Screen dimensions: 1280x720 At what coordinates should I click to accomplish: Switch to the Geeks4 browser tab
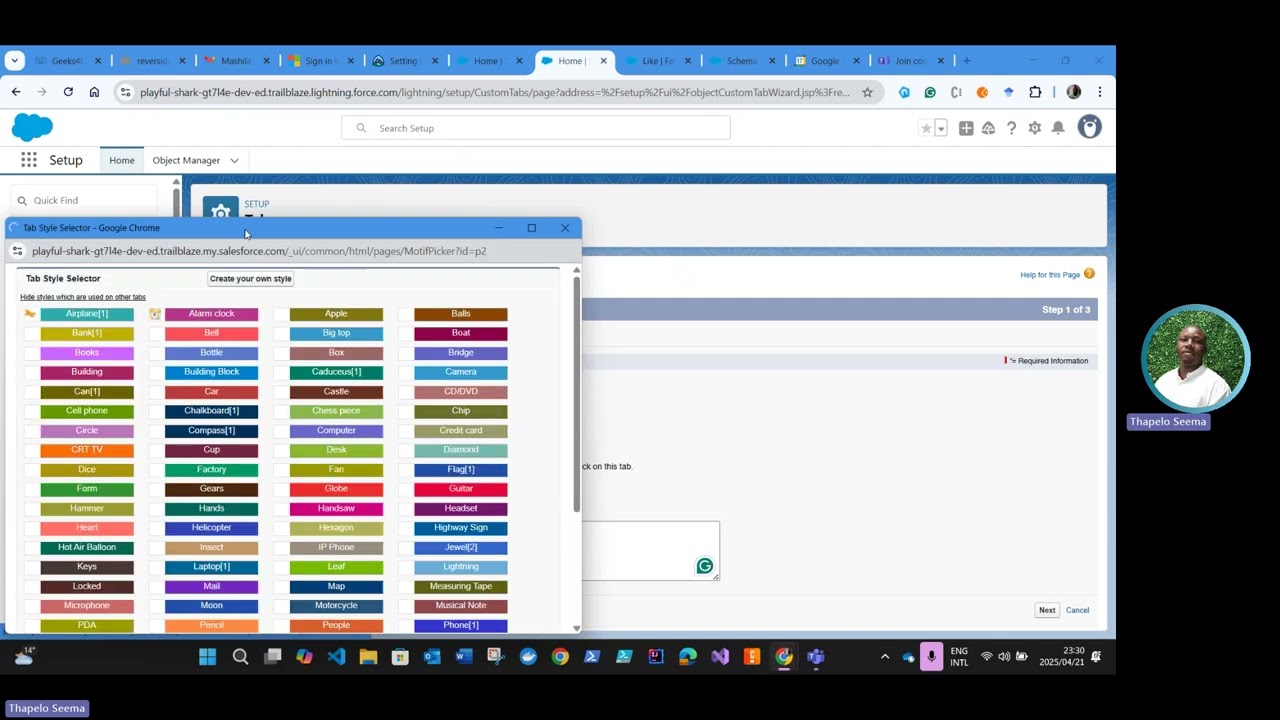(66, 61)
